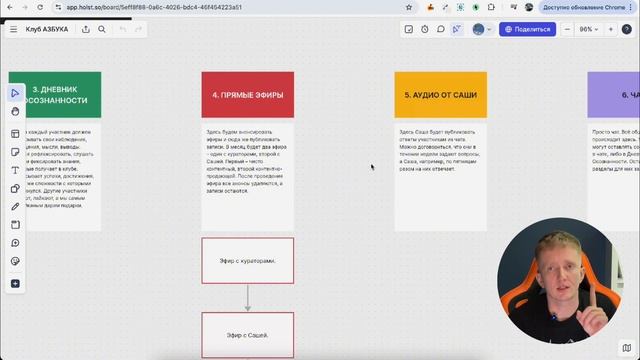Select box Эфир с Сашей

coord(248,335)
